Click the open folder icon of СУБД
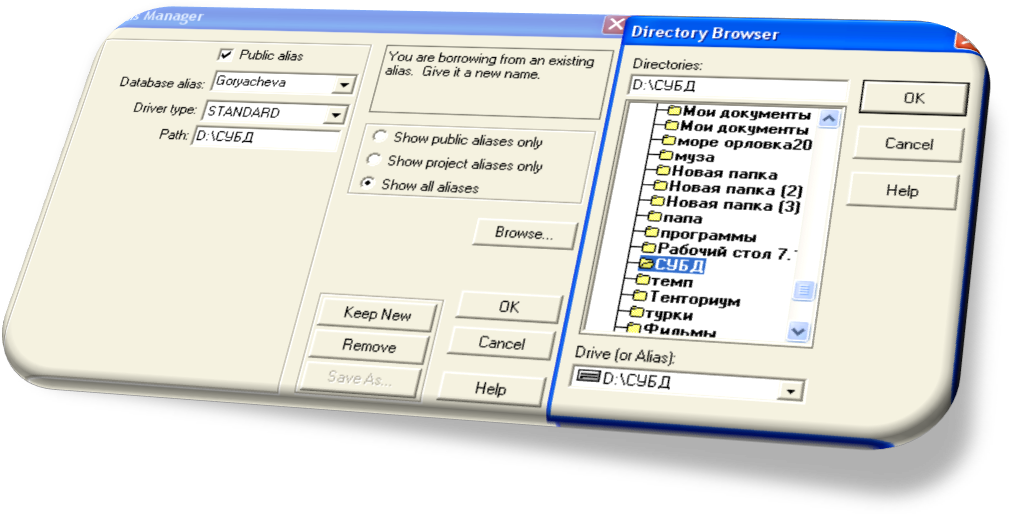 click(x=645, y=263)
